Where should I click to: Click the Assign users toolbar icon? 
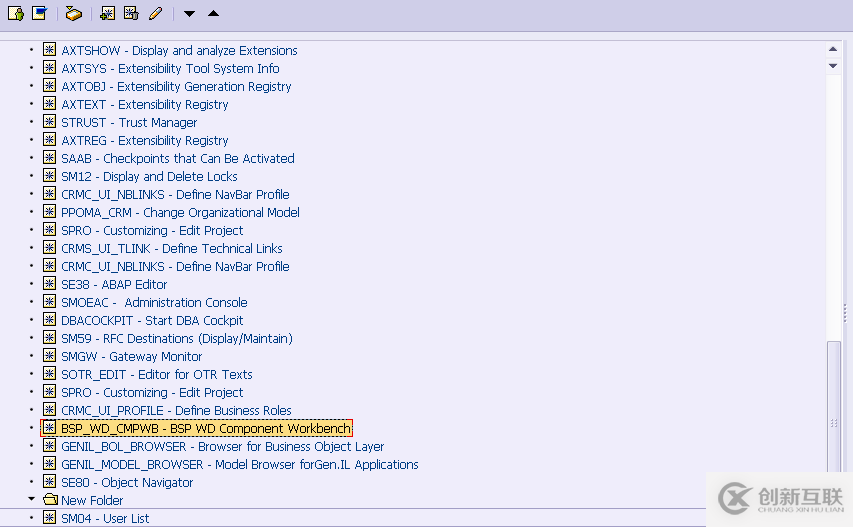[73, 13]
